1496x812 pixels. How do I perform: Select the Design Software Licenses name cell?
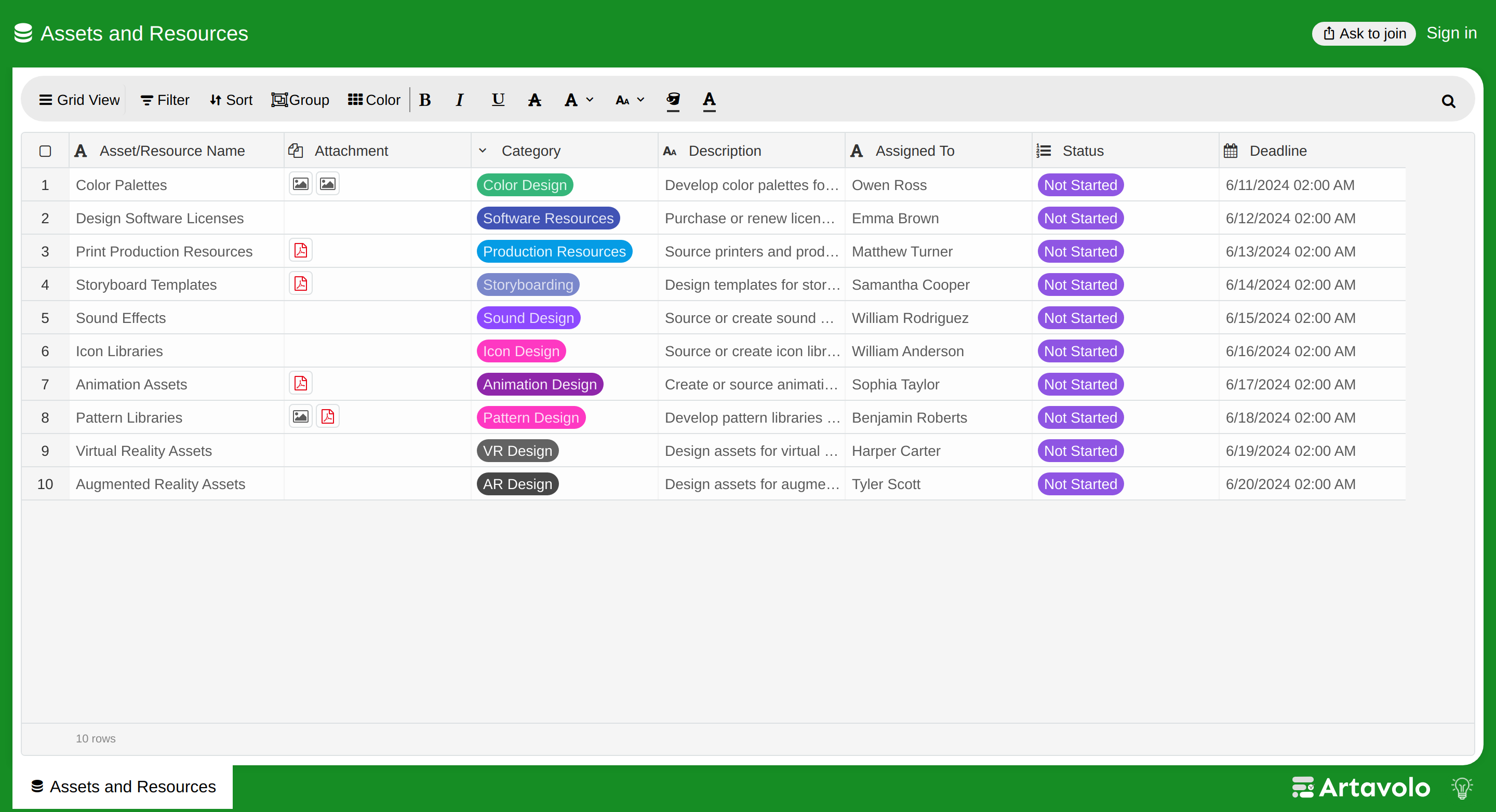pyautogui.click(x=177, y=218)
